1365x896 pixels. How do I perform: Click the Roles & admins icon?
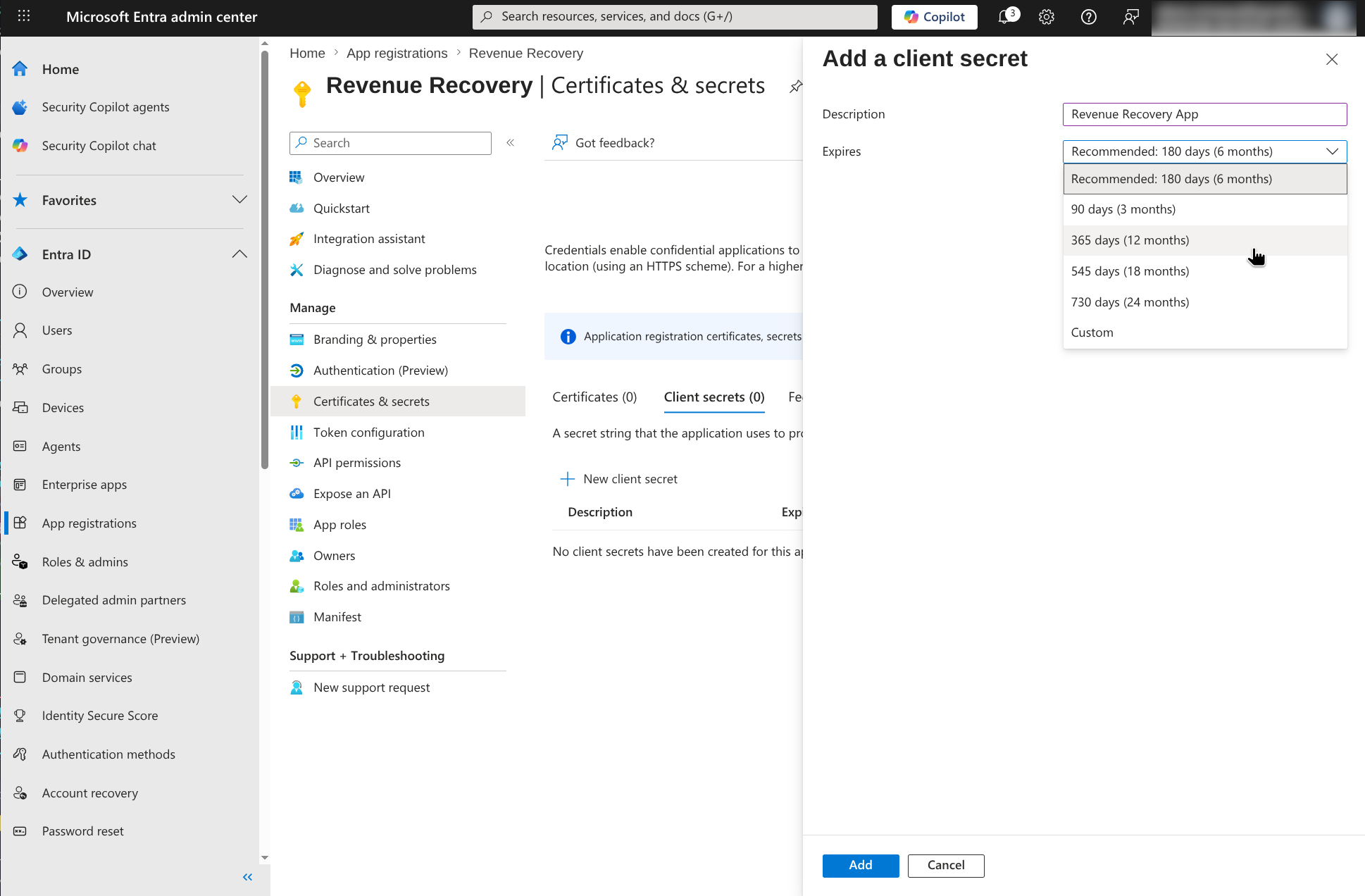20,562
